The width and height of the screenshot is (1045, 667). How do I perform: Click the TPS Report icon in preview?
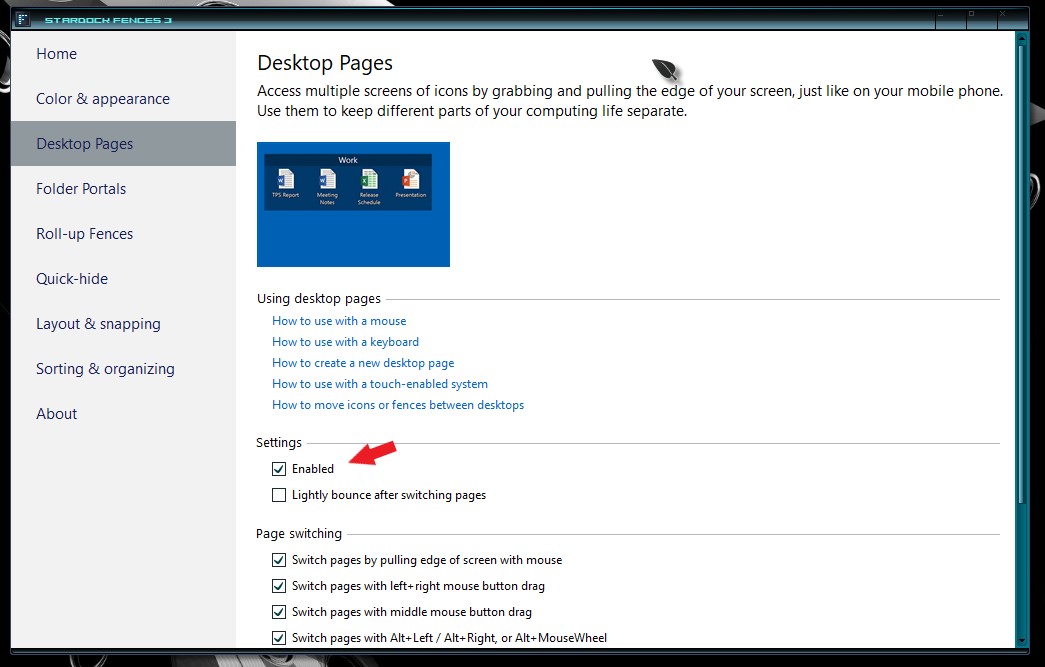pos(285,183)
